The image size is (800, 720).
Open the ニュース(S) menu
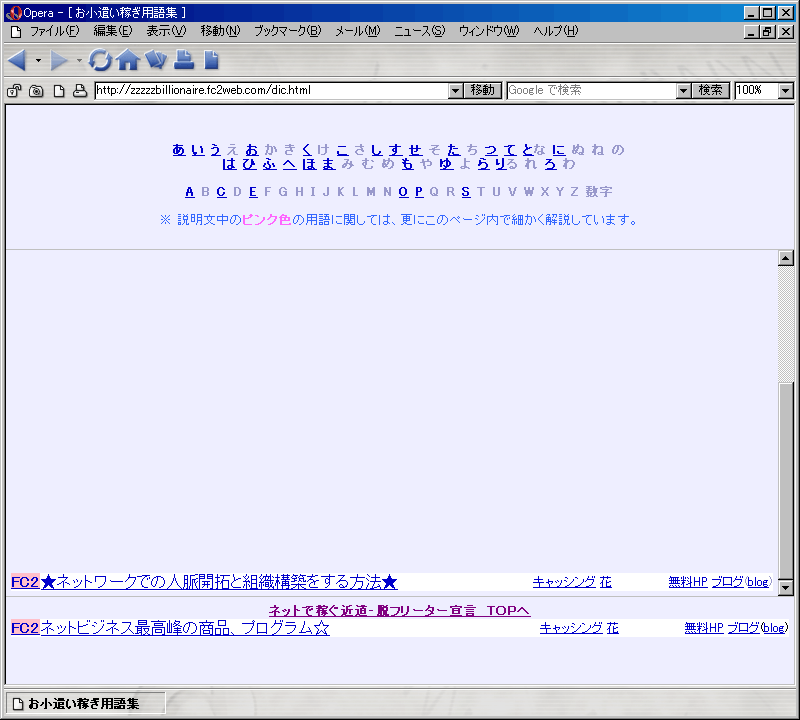coord(419,31)
